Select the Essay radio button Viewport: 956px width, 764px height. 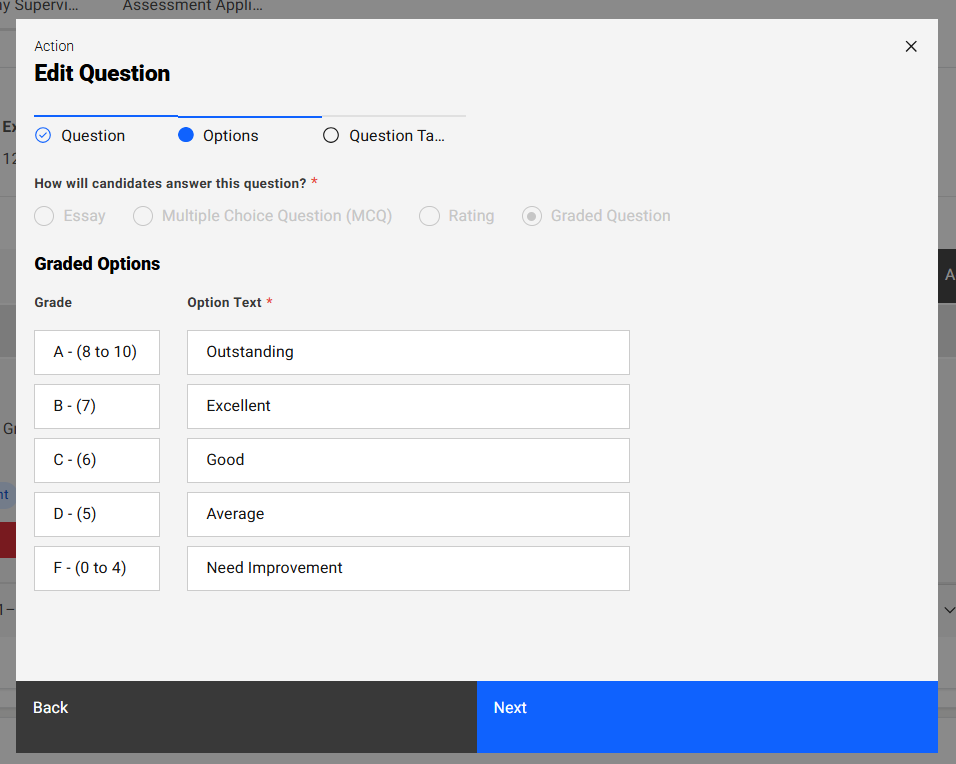point(44,216)
